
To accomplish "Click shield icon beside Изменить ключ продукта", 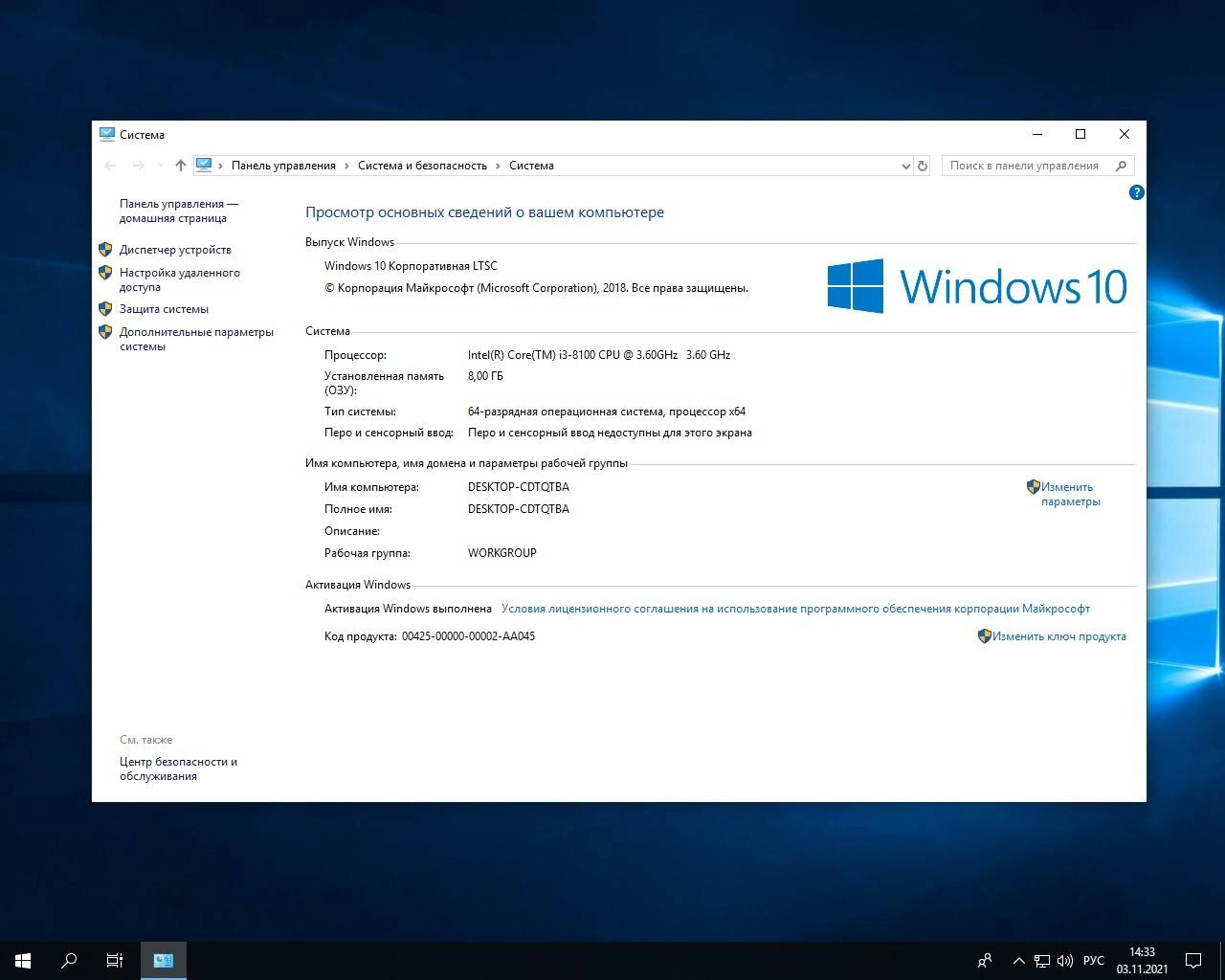I will tap(984, 636).
